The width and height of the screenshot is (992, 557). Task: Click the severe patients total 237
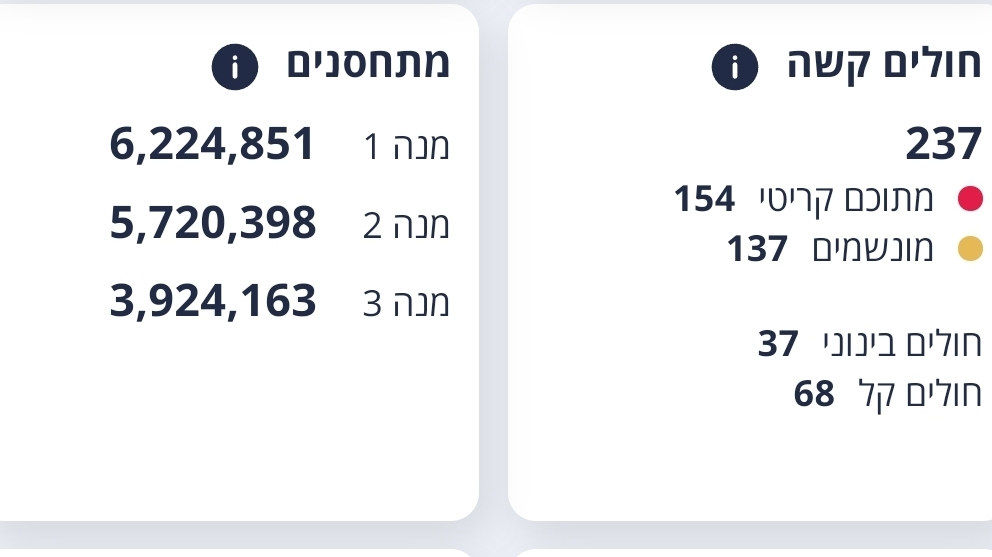tap(943, 144)
